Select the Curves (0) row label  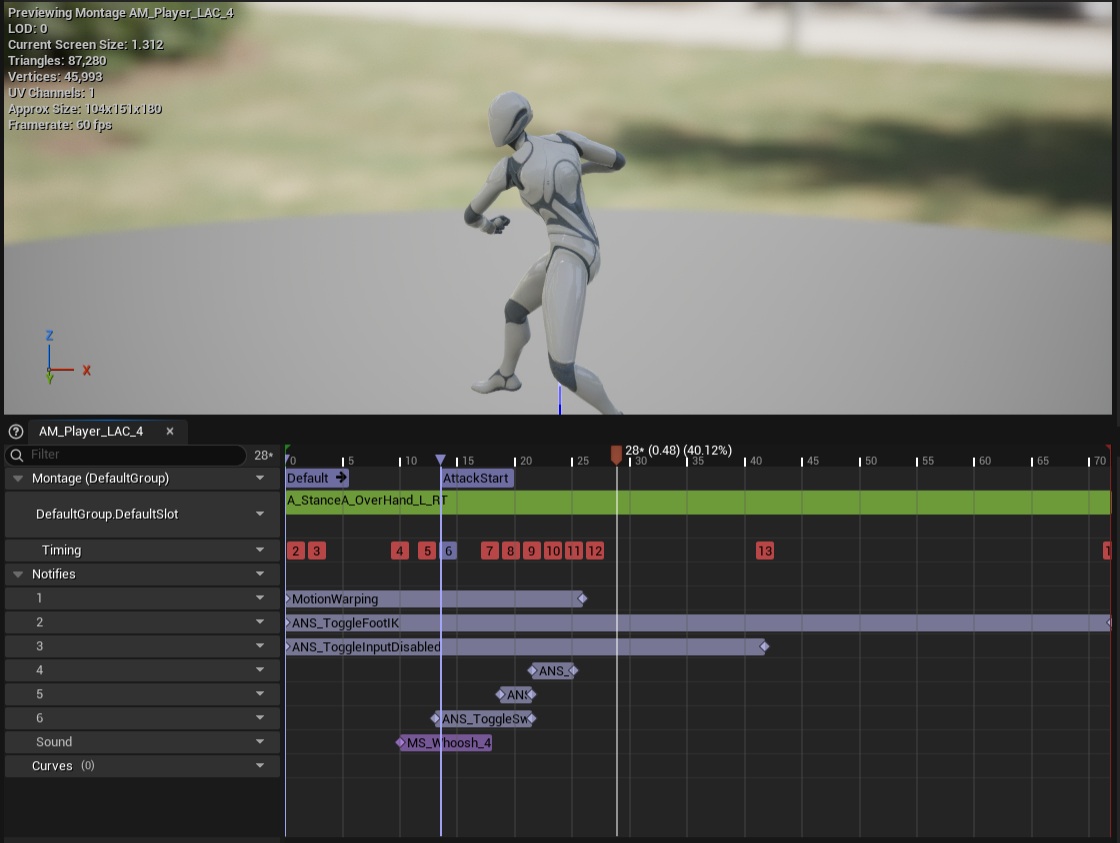tap(63, 766)
